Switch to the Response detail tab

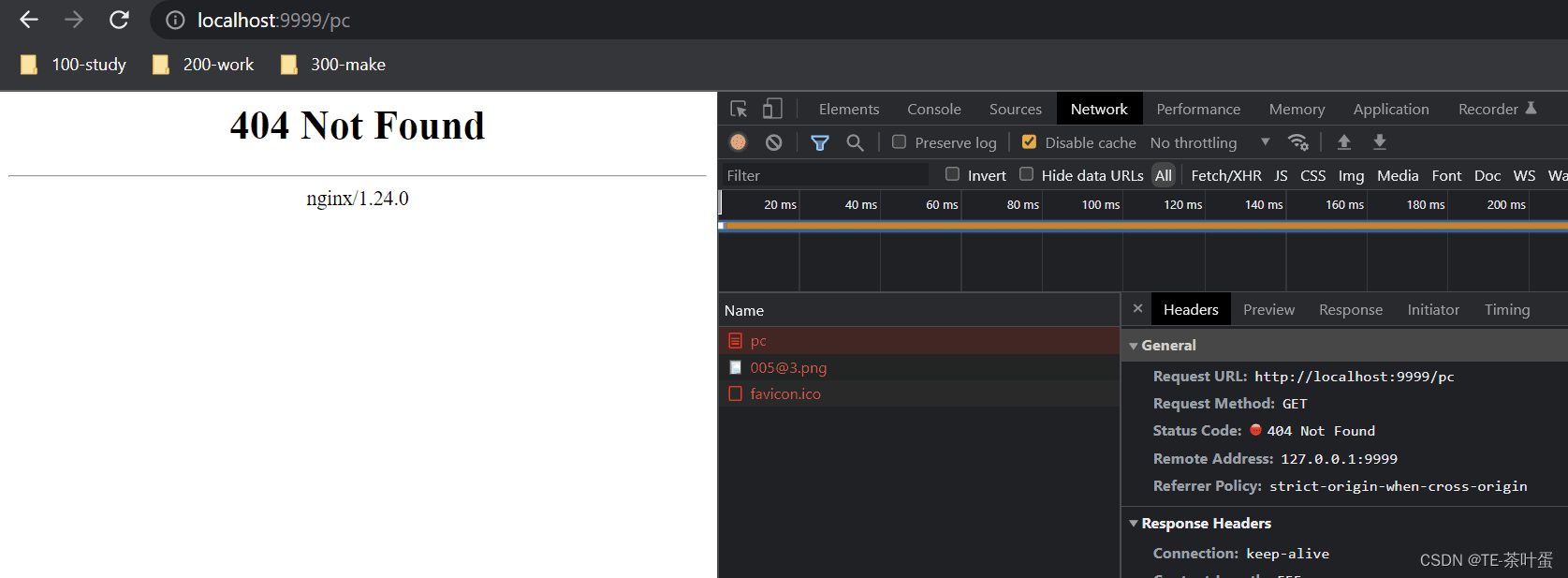click(x=1350, y=310)
